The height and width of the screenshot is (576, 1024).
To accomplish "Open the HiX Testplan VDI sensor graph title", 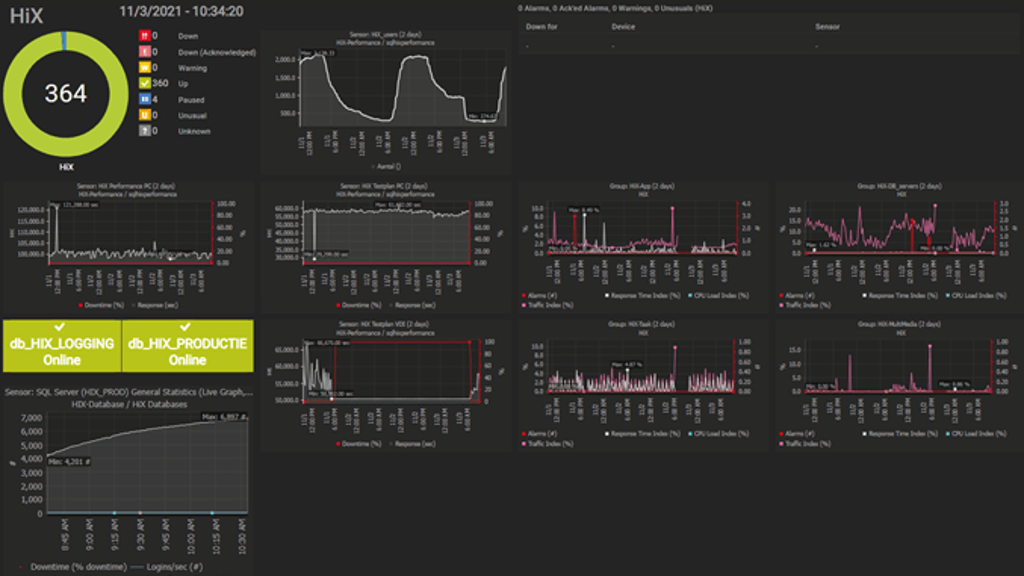I will 385,324.
